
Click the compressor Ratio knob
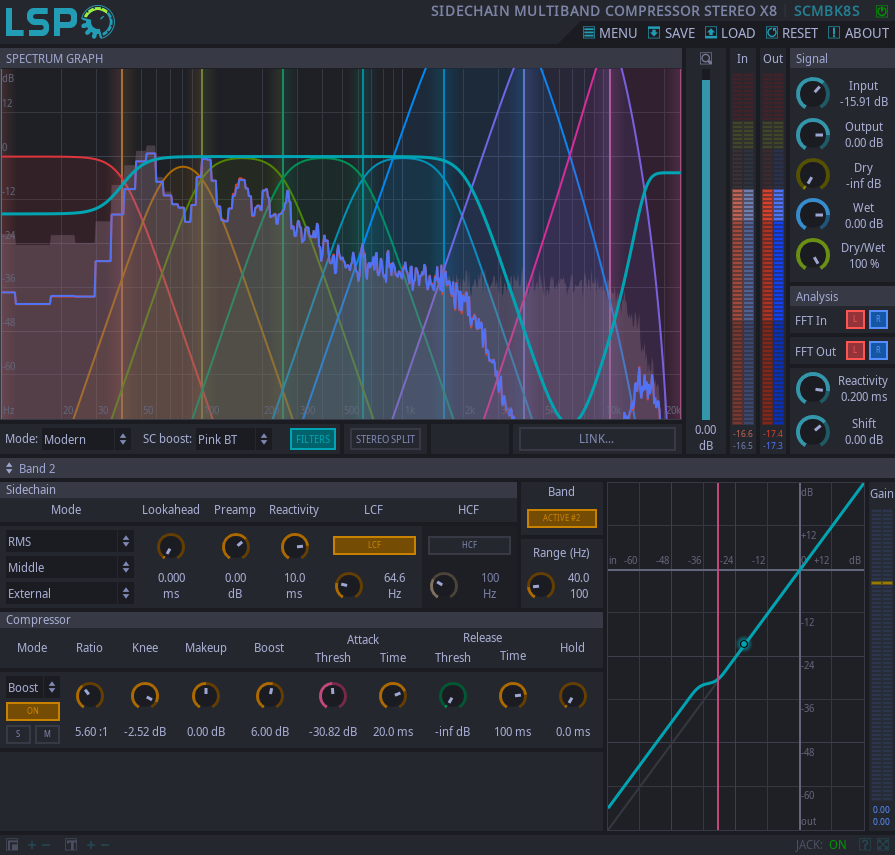click(x=90, y=696)
